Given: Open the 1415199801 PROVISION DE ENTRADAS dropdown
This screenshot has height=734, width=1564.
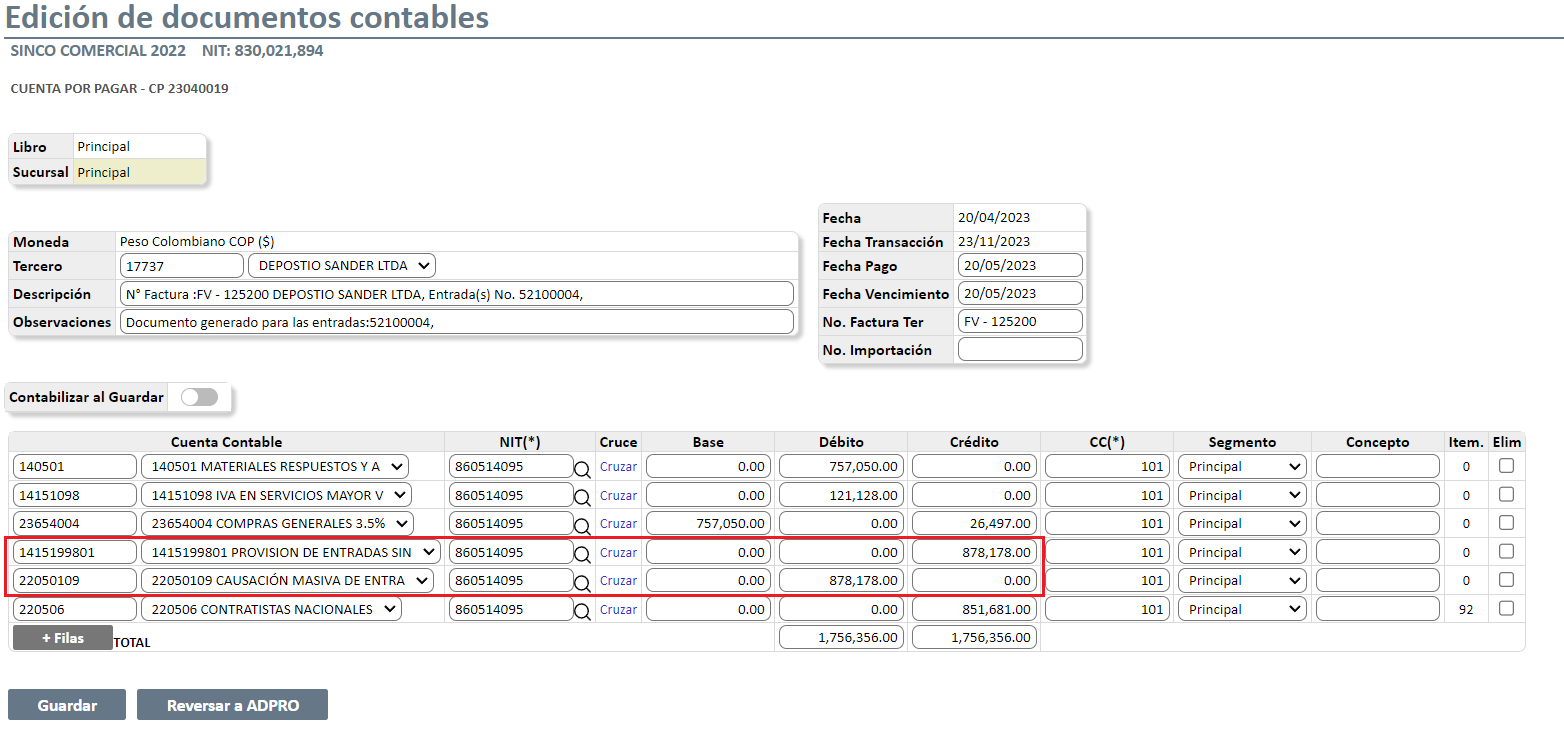Looking at the screenshot, I should 291,552.
